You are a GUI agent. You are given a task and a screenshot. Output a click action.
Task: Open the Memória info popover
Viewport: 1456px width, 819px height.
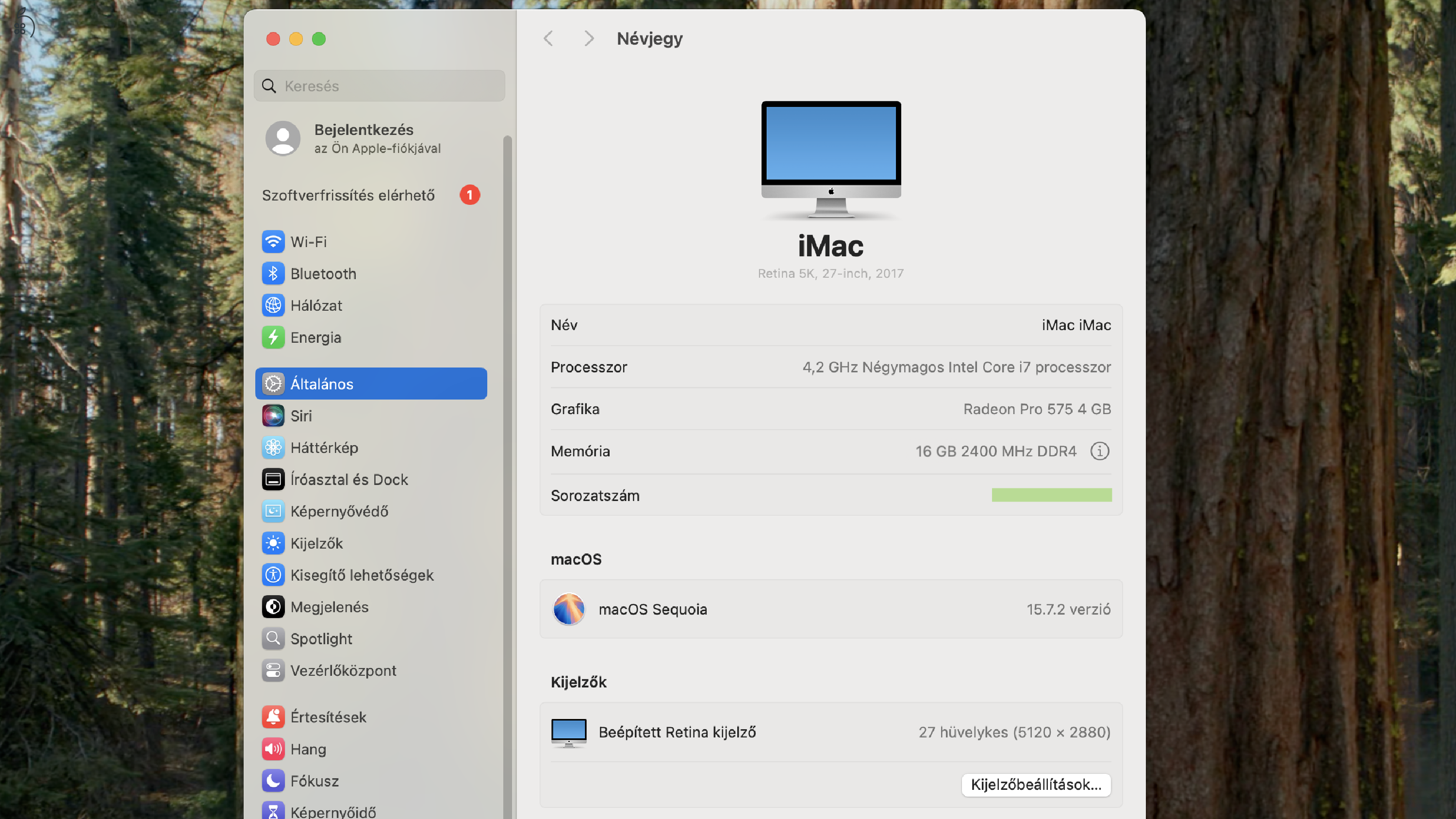coord(1099,451)
